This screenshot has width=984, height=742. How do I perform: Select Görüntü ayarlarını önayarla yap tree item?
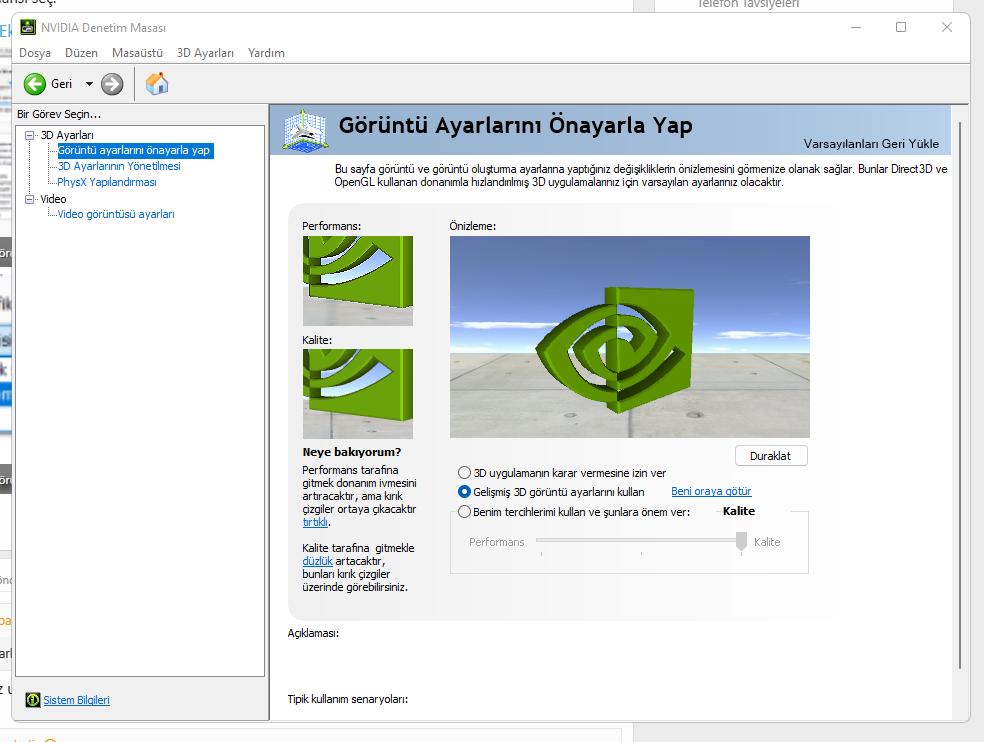(x=135, y=151)
